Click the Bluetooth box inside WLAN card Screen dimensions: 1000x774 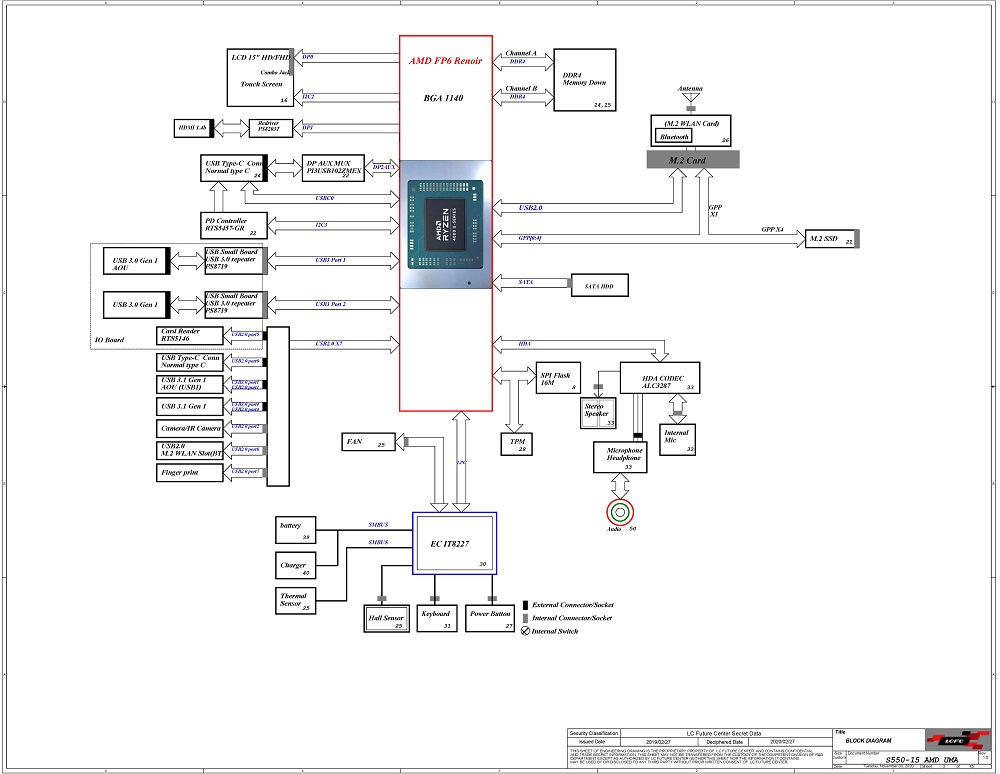(676, 135)
